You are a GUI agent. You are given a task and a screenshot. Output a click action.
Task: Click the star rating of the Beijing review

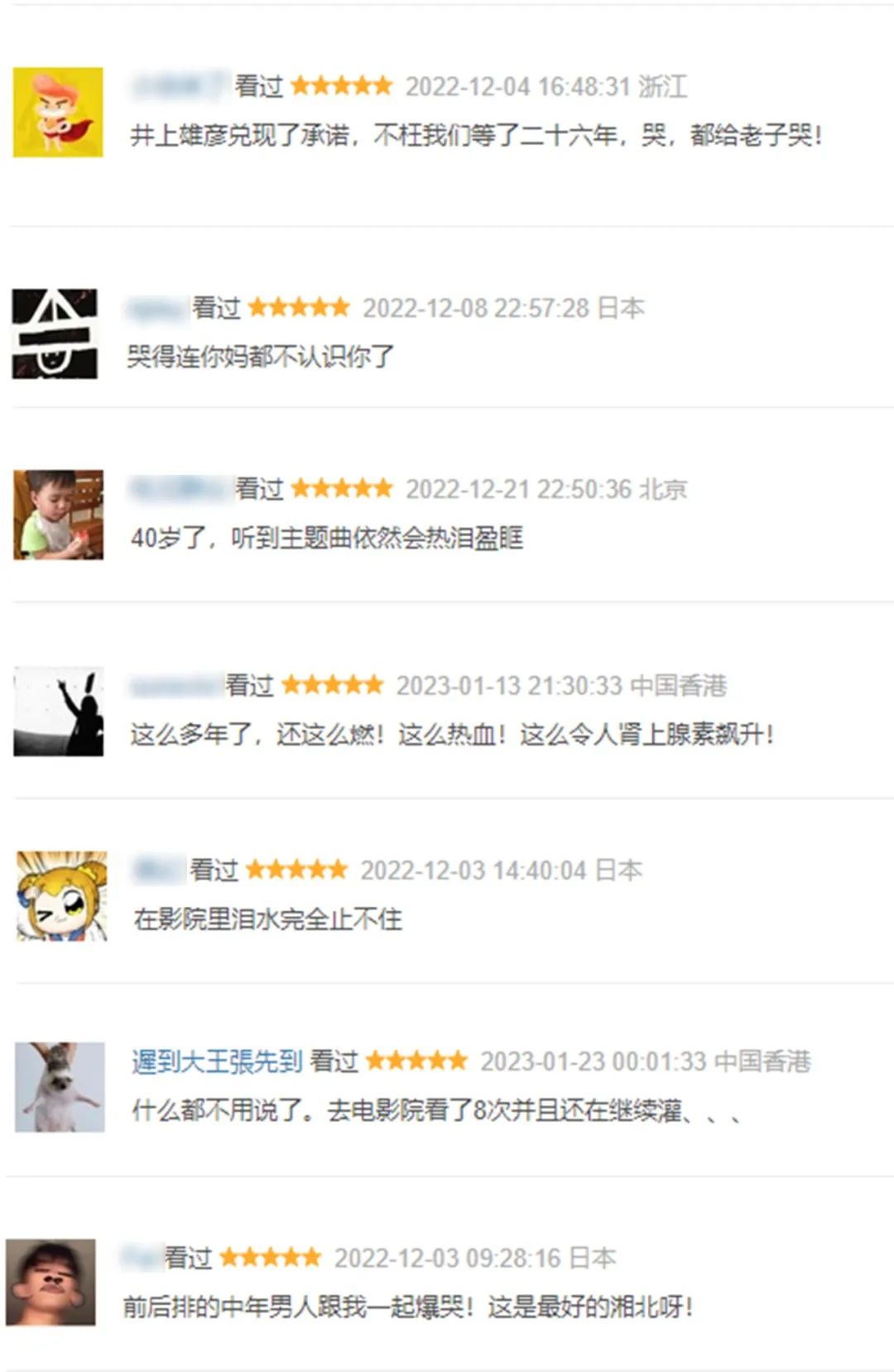[x=342, y=488]
